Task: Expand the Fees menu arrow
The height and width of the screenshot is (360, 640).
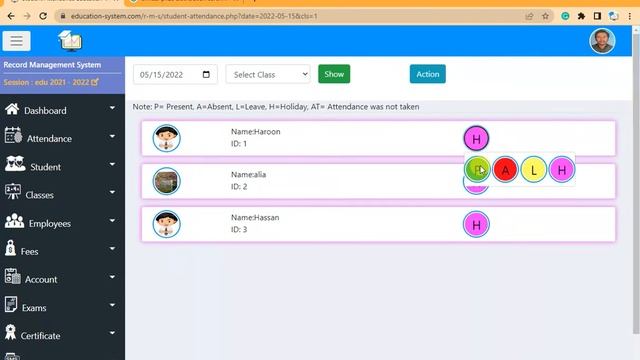Action: tap(112, 249)
